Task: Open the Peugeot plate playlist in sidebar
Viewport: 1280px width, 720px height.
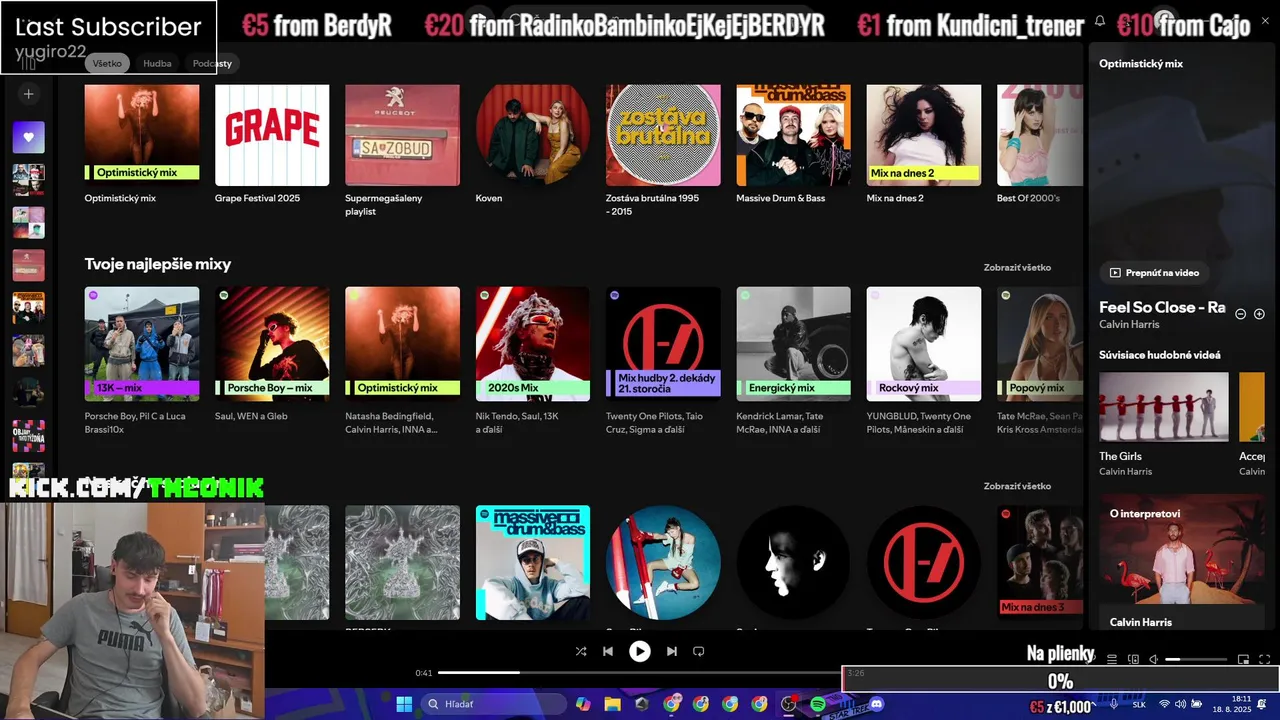Action: pos(28,265)
